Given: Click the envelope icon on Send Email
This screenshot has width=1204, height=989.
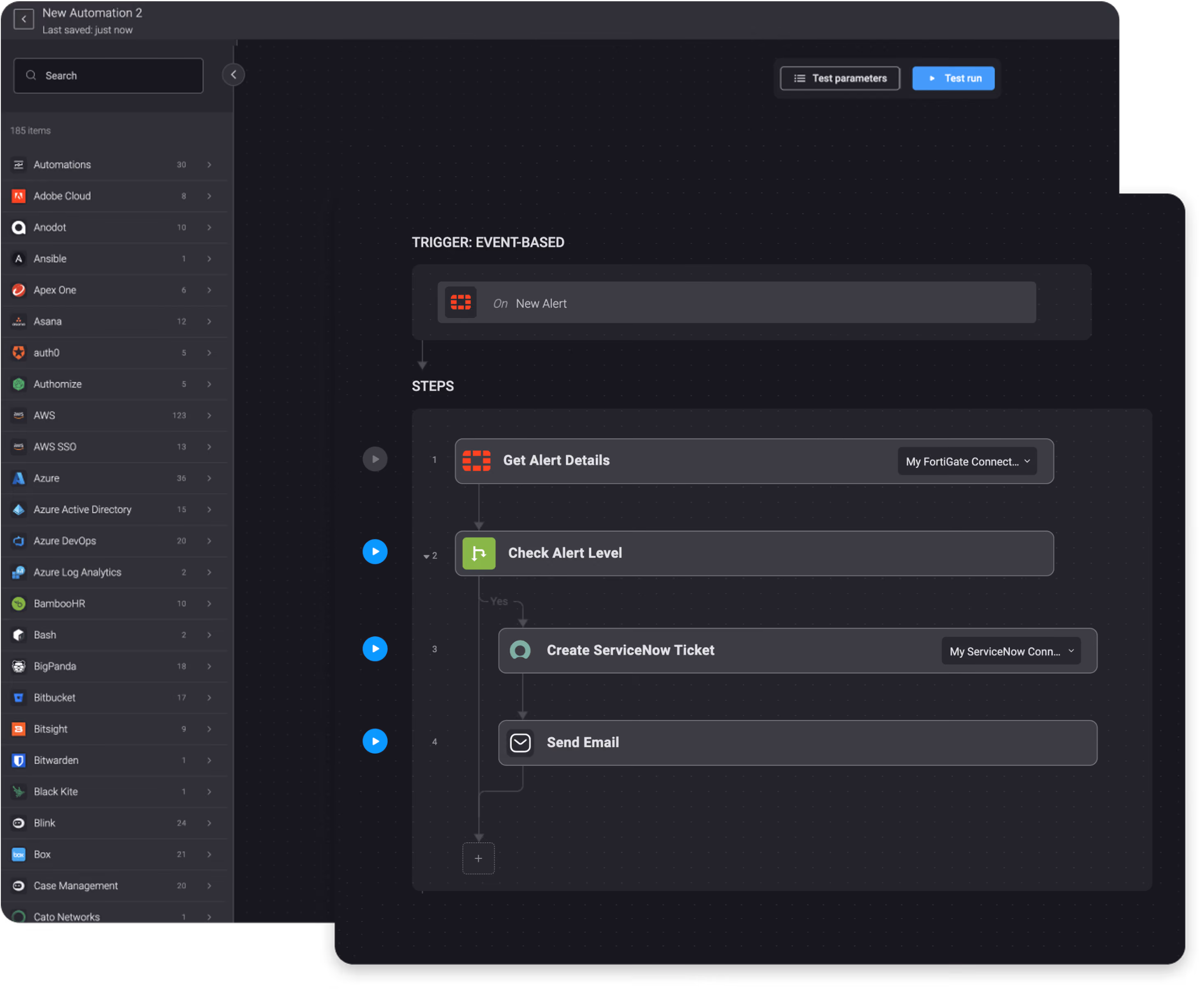Looking at the screenshot, I should click(520, 743).
